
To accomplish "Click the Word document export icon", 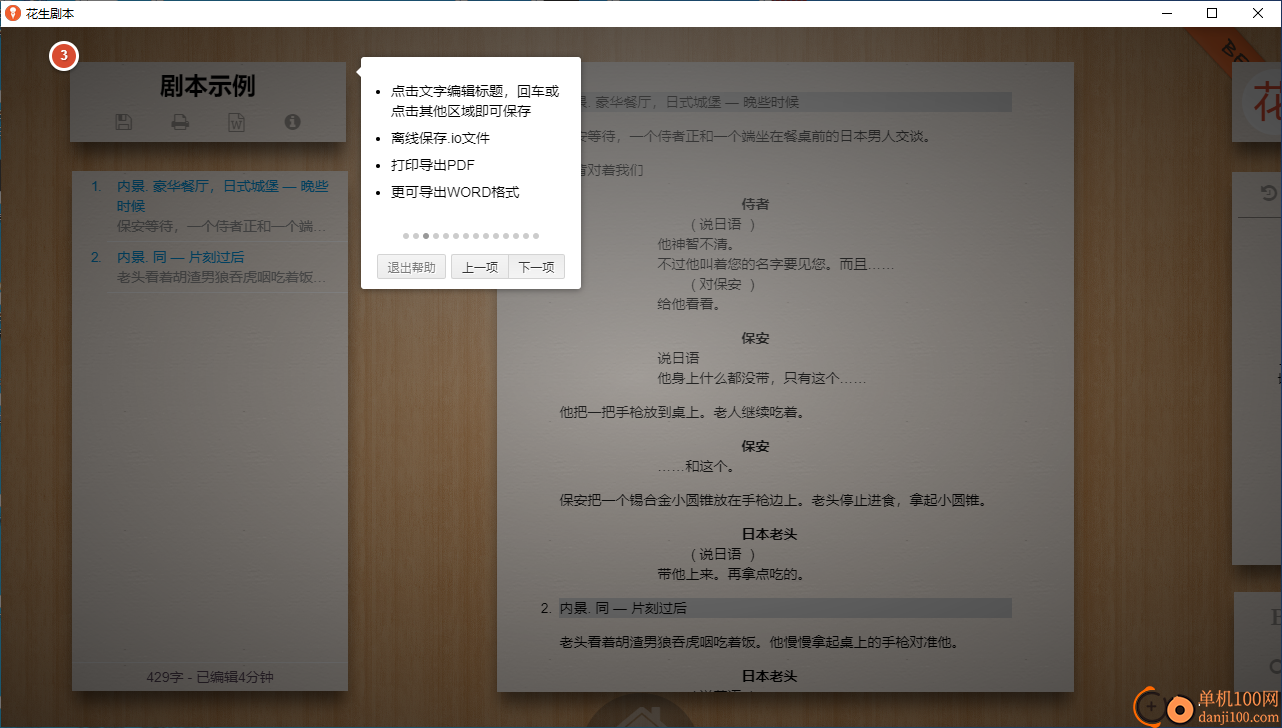I will coord(236,122).
